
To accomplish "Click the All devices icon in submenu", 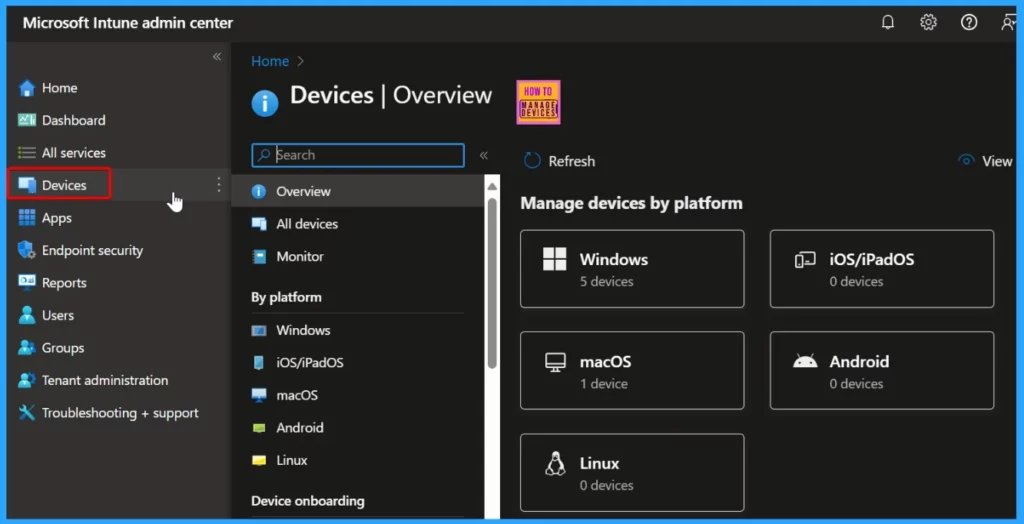I will coord(259,224).
